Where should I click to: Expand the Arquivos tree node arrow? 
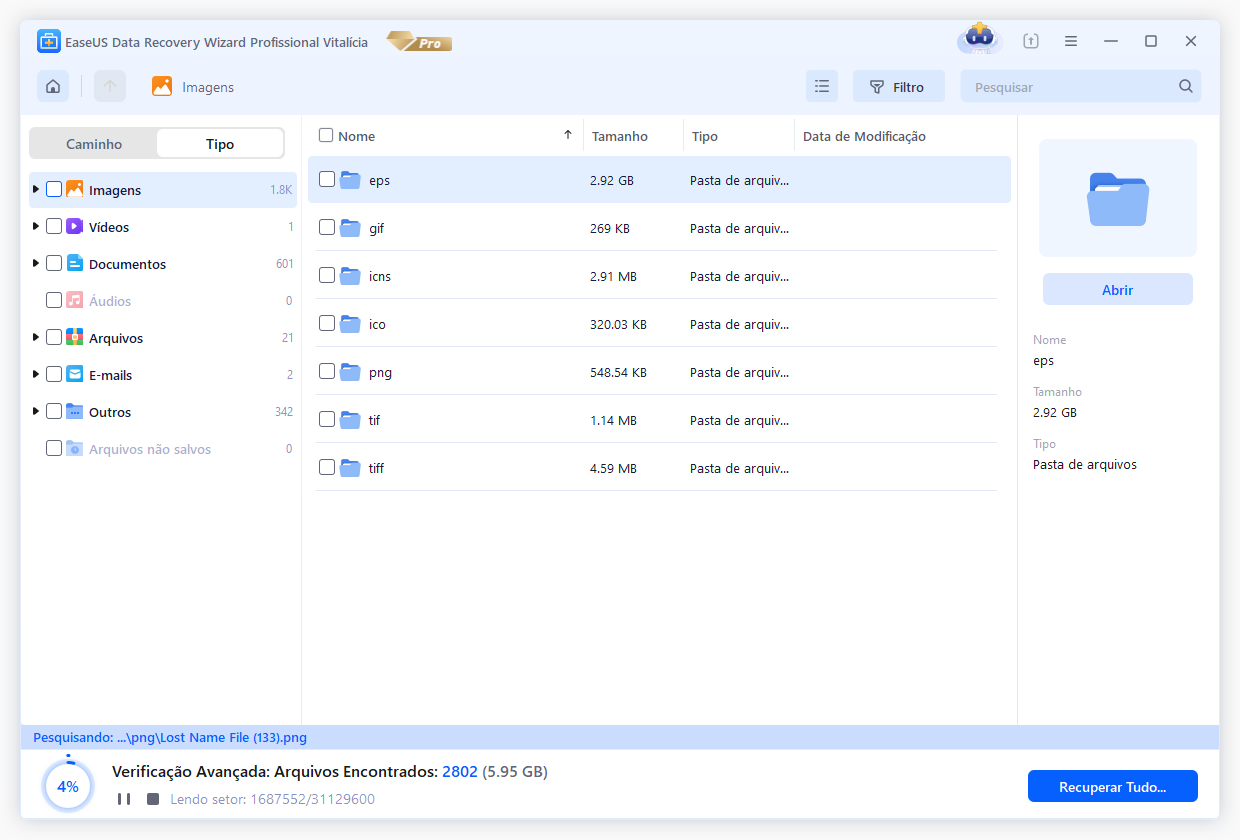pos(36,337)
